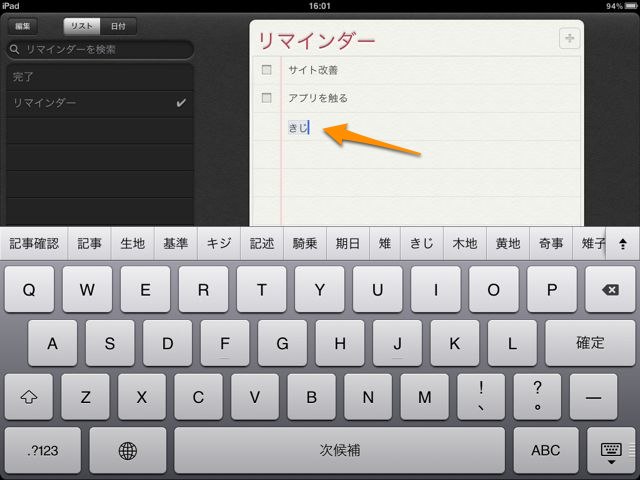Choose katakana candidate キジ

pyautogui.click(x=219, y=244)
